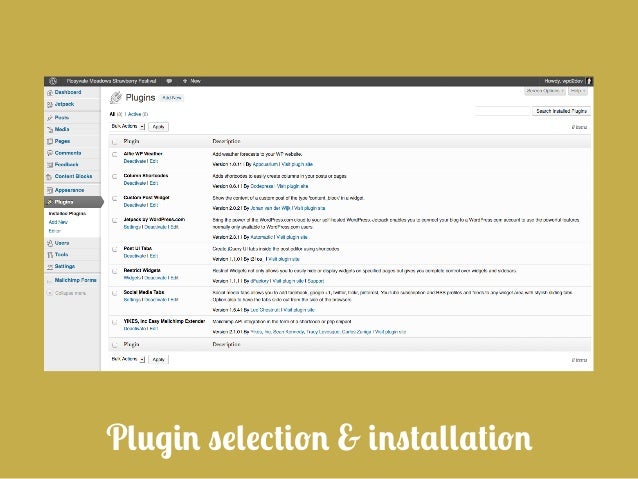This screenshot has height=479, width=638.
Task: Go to the Appearance menu
Action: click(70, 190)
